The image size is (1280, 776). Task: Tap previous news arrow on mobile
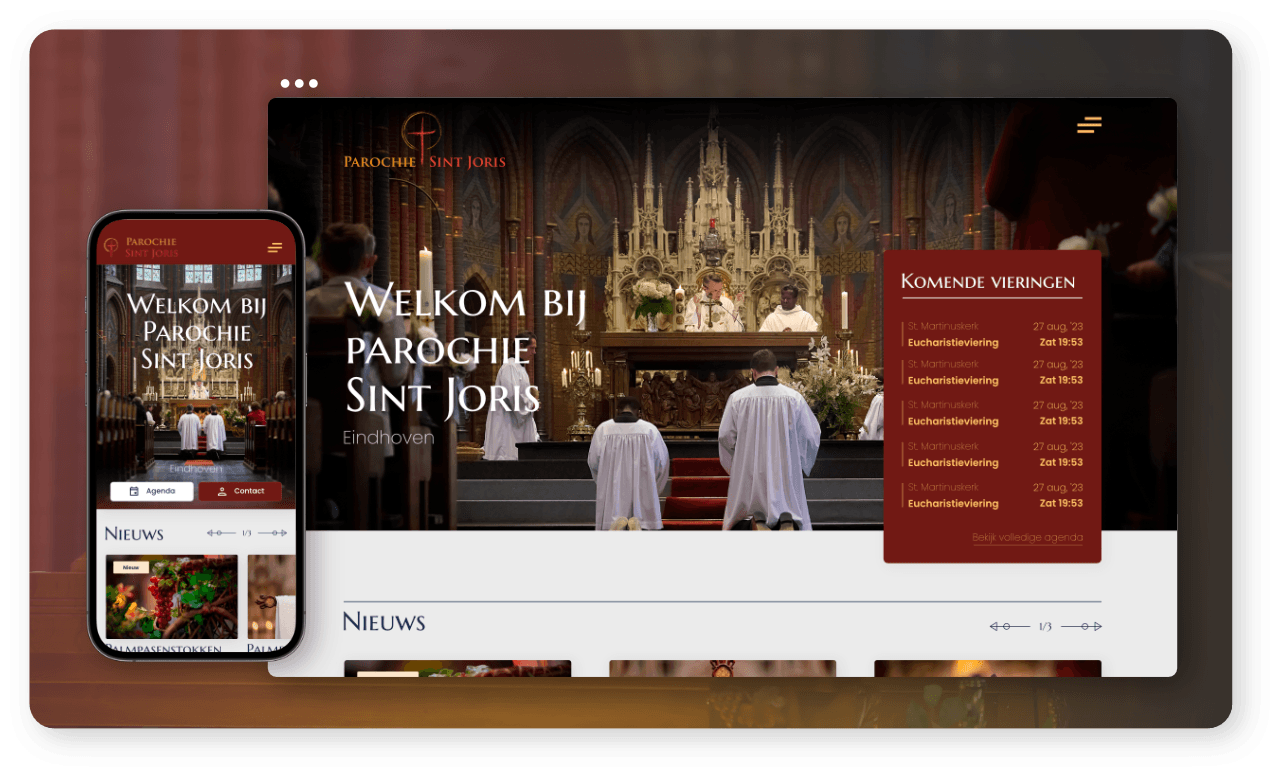(221, 533)
